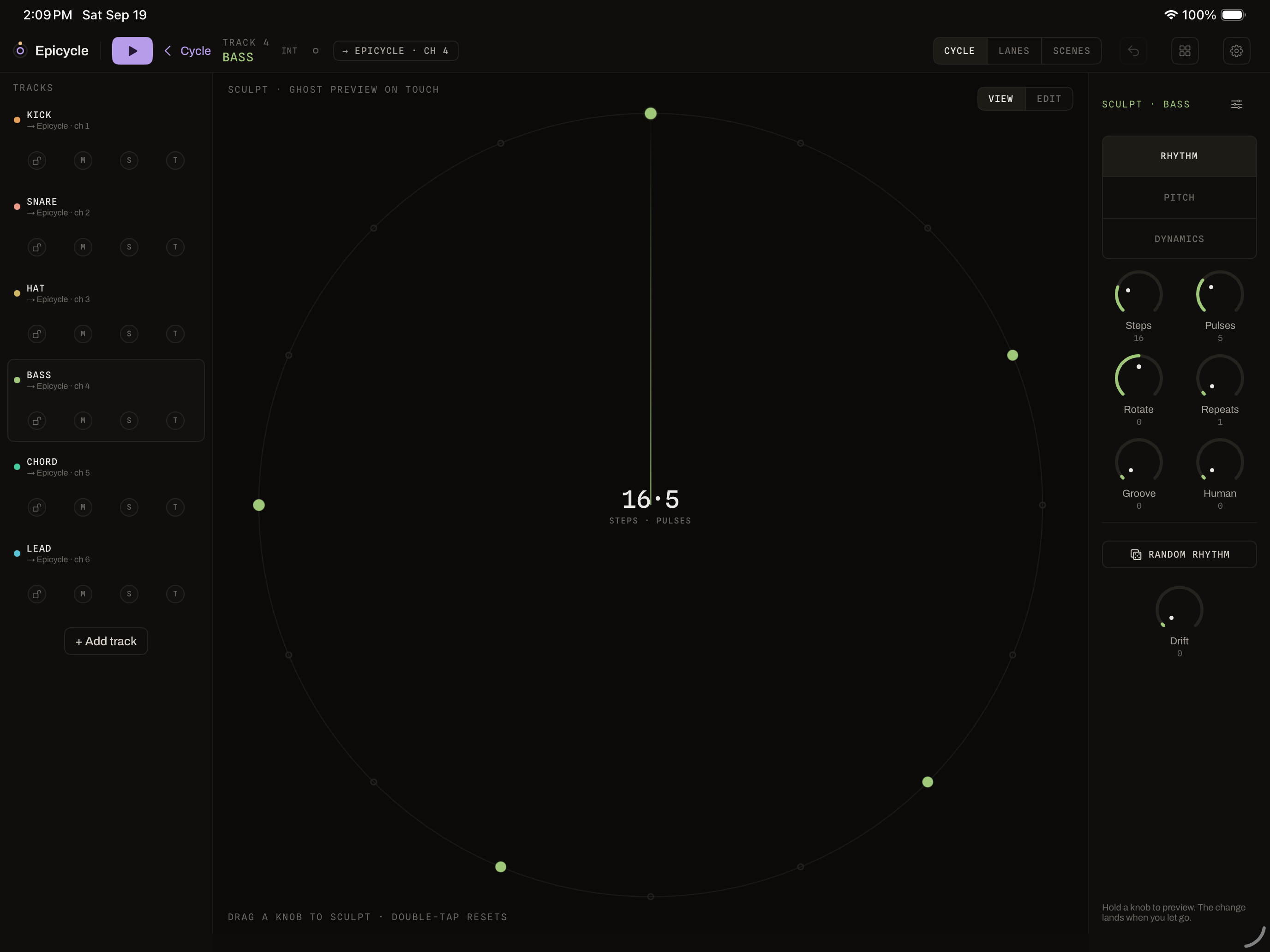Mute the HAT track
The height and width of the screenshot is (952, 1270).
[x=83, y=334]
